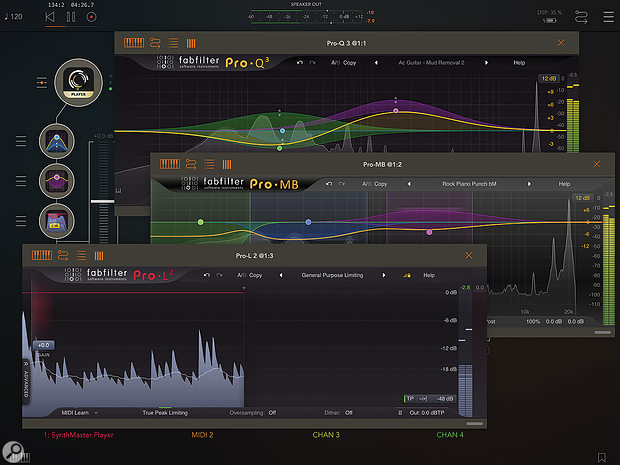Toggle A/B state in Pro-MB
The image size is (620, 465).
coord(367,184)
